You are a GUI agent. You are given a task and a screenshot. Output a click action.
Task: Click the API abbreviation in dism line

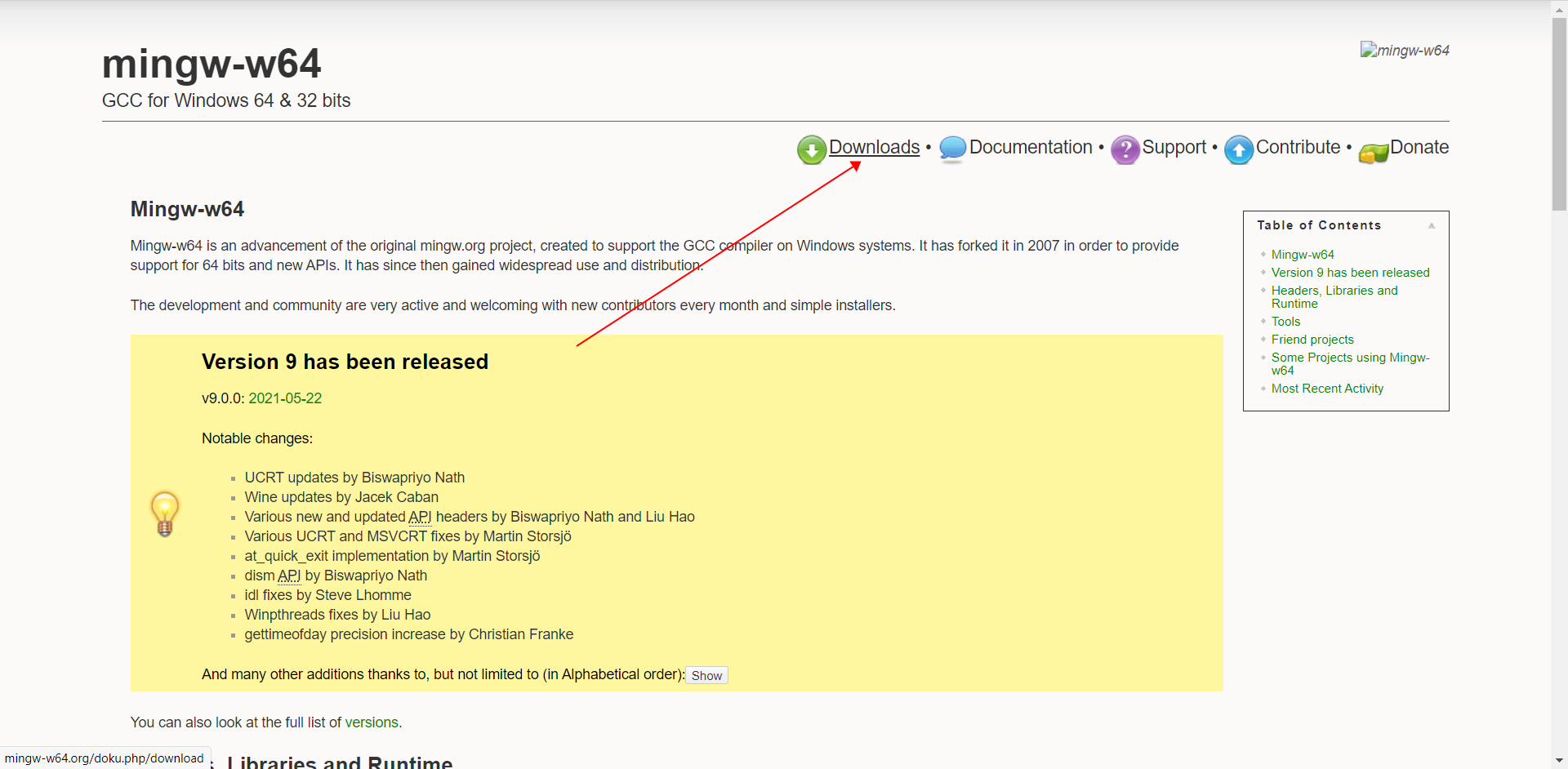click(x=289, y=576)
